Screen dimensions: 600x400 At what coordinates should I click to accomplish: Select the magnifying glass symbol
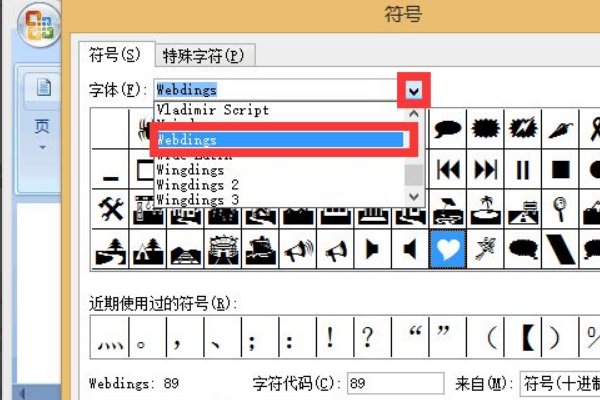560,209
